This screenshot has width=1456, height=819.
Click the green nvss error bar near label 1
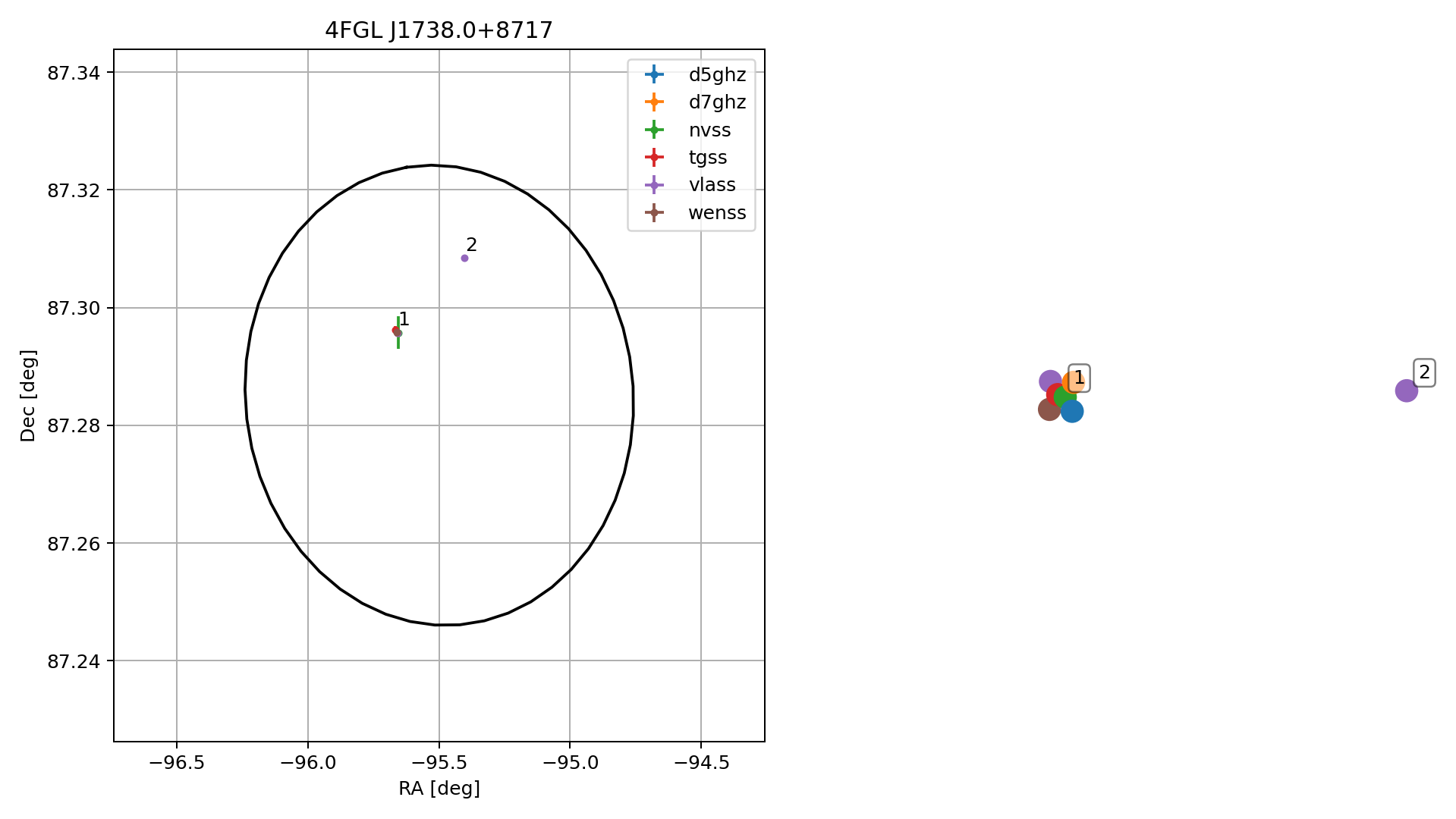[x=398, y=333]
